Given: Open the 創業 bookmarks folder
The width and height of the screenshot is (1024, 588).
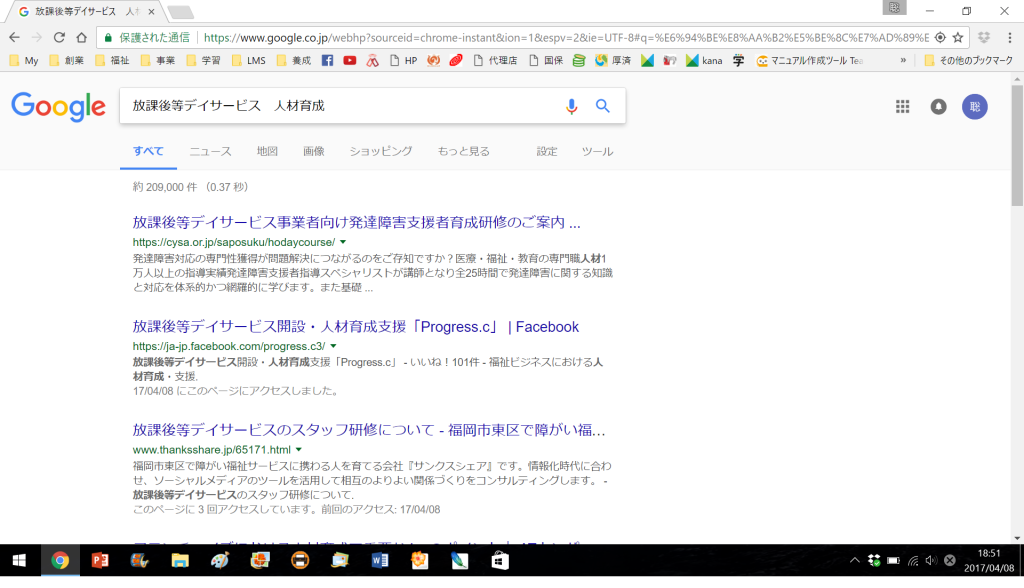Looking at the screenshot, I should coord(67,61).
